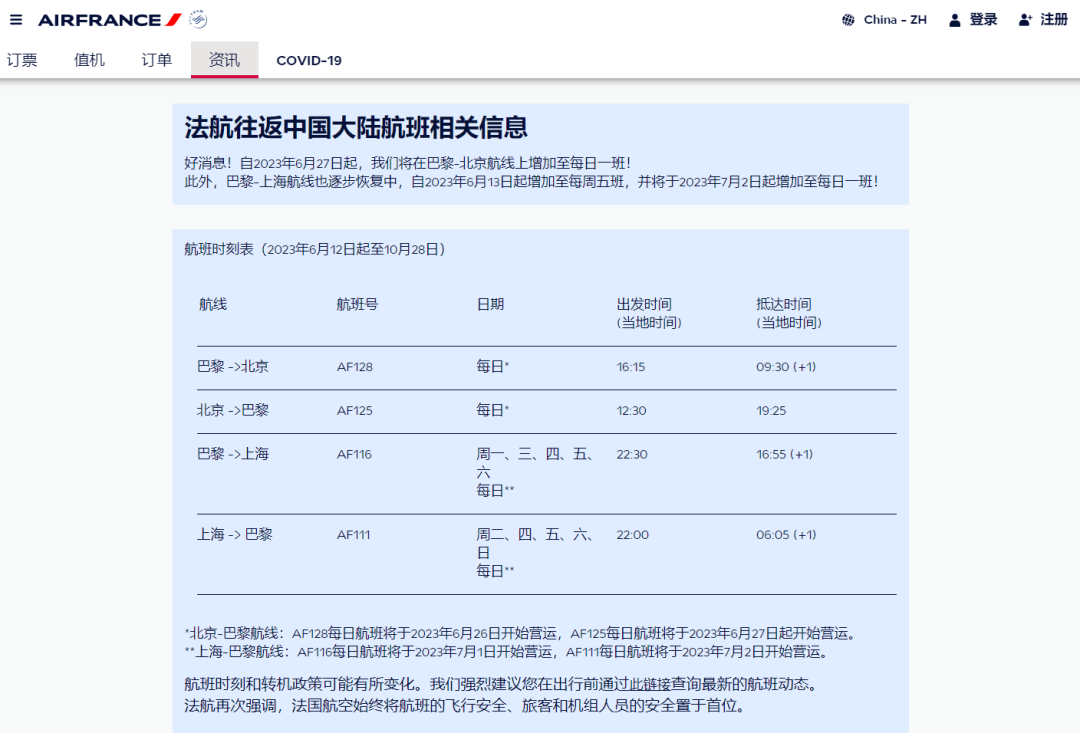Click the arrival time 16:55 (+1)
Image resolution: width=1080 pixels, height=733 pixels.
tap(785, 455)
